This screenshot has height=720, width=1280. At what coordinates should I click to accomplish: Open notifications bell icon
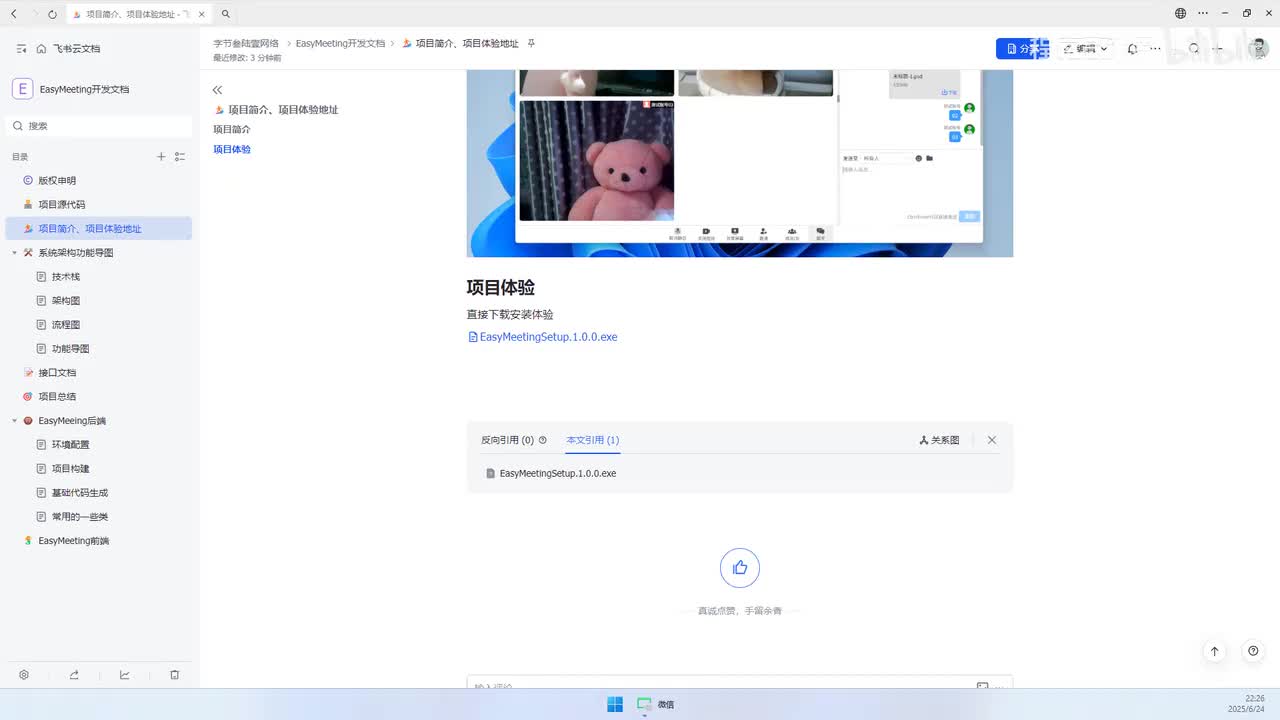pyautogui.click(x=1132, y=48)
